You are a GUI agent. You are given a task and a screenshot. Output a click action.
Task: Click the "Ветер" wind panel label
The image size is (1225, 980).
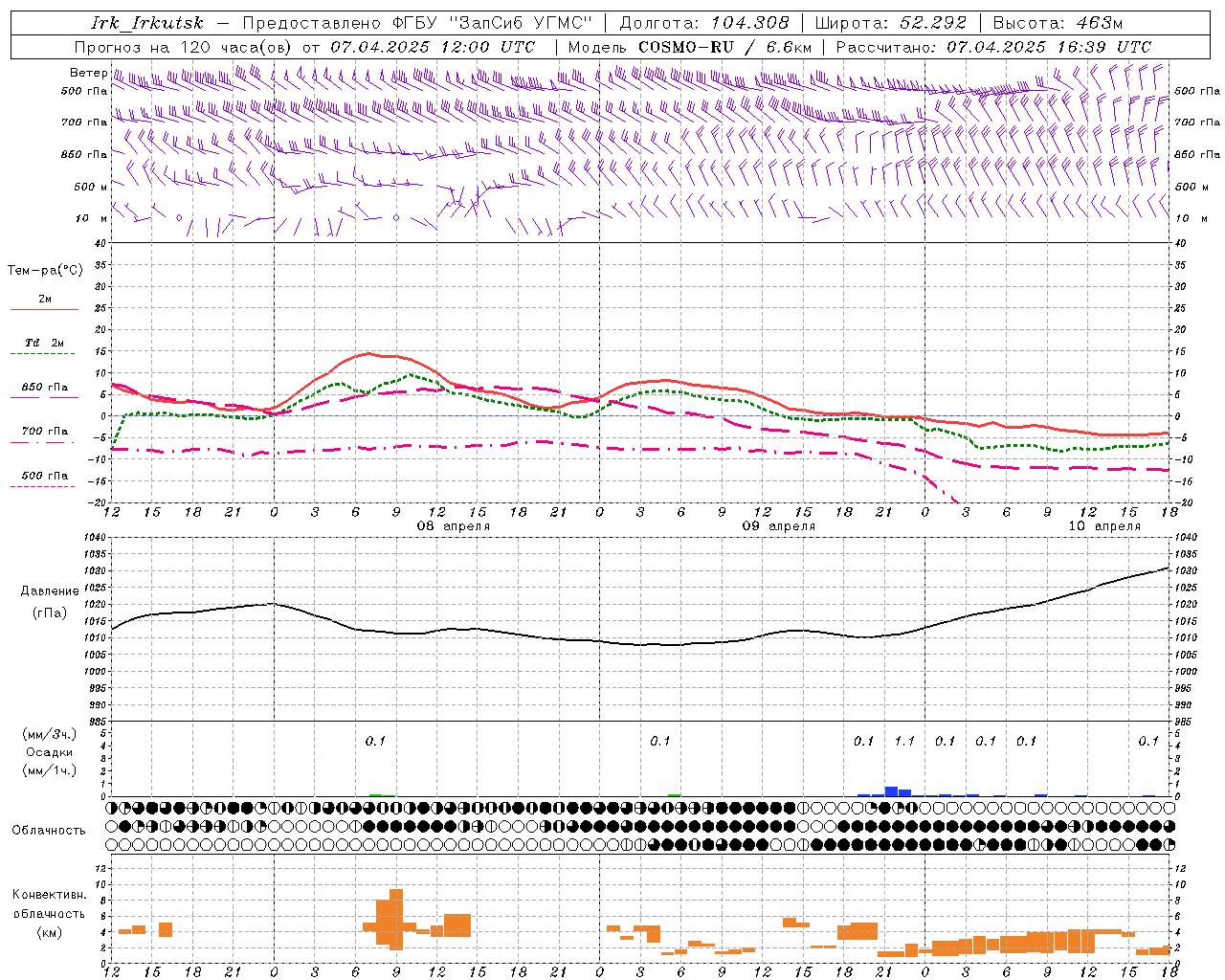click(89, 73)
